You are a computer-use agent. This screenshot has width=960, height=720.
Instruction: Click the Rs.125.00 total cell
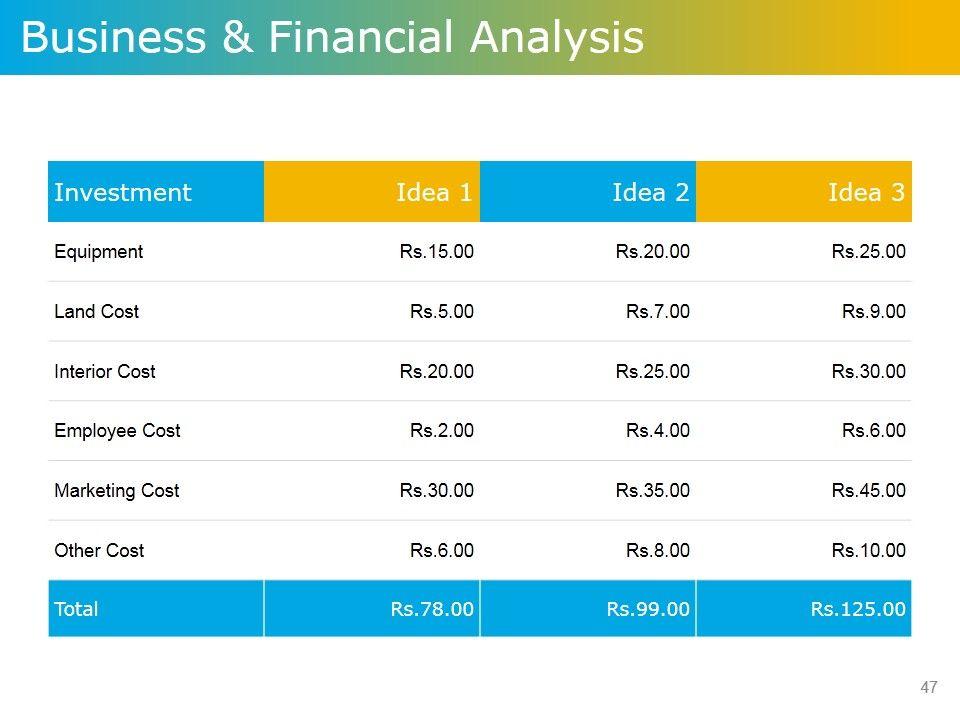858,608
